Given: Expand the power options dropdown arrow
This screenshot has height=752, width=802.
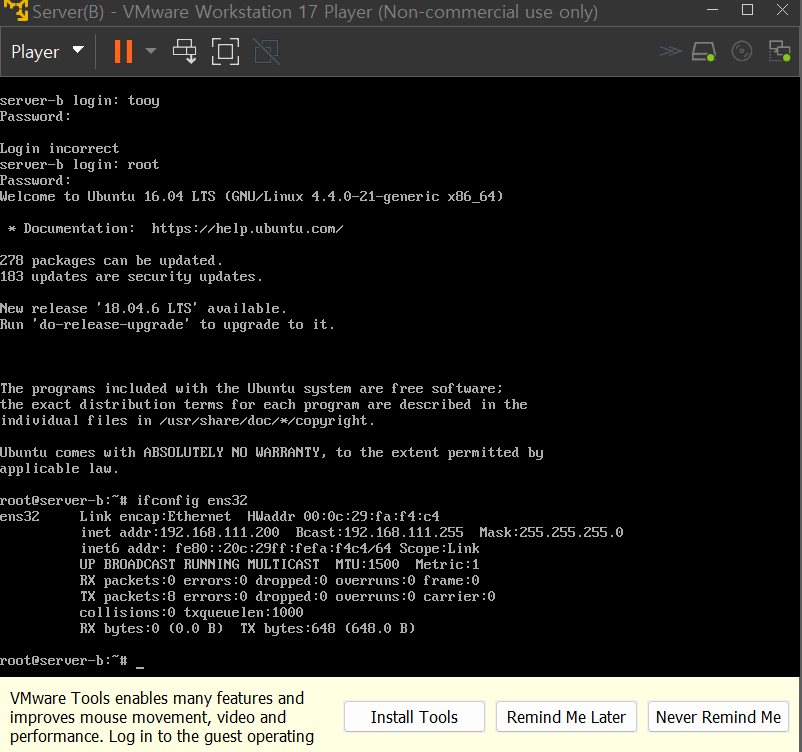Looking at the screenshot, I should click(x=150, y=51).
